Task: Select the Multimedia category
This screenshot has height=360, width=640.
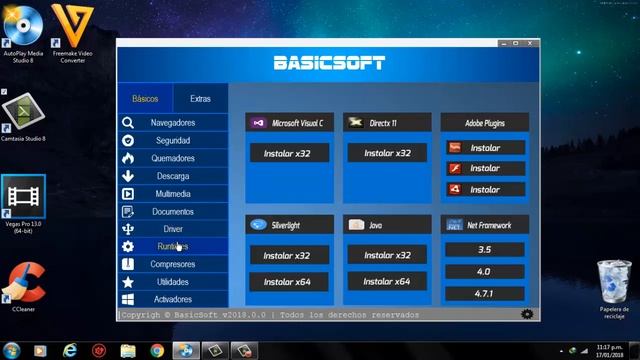Action: coord(173,194)
